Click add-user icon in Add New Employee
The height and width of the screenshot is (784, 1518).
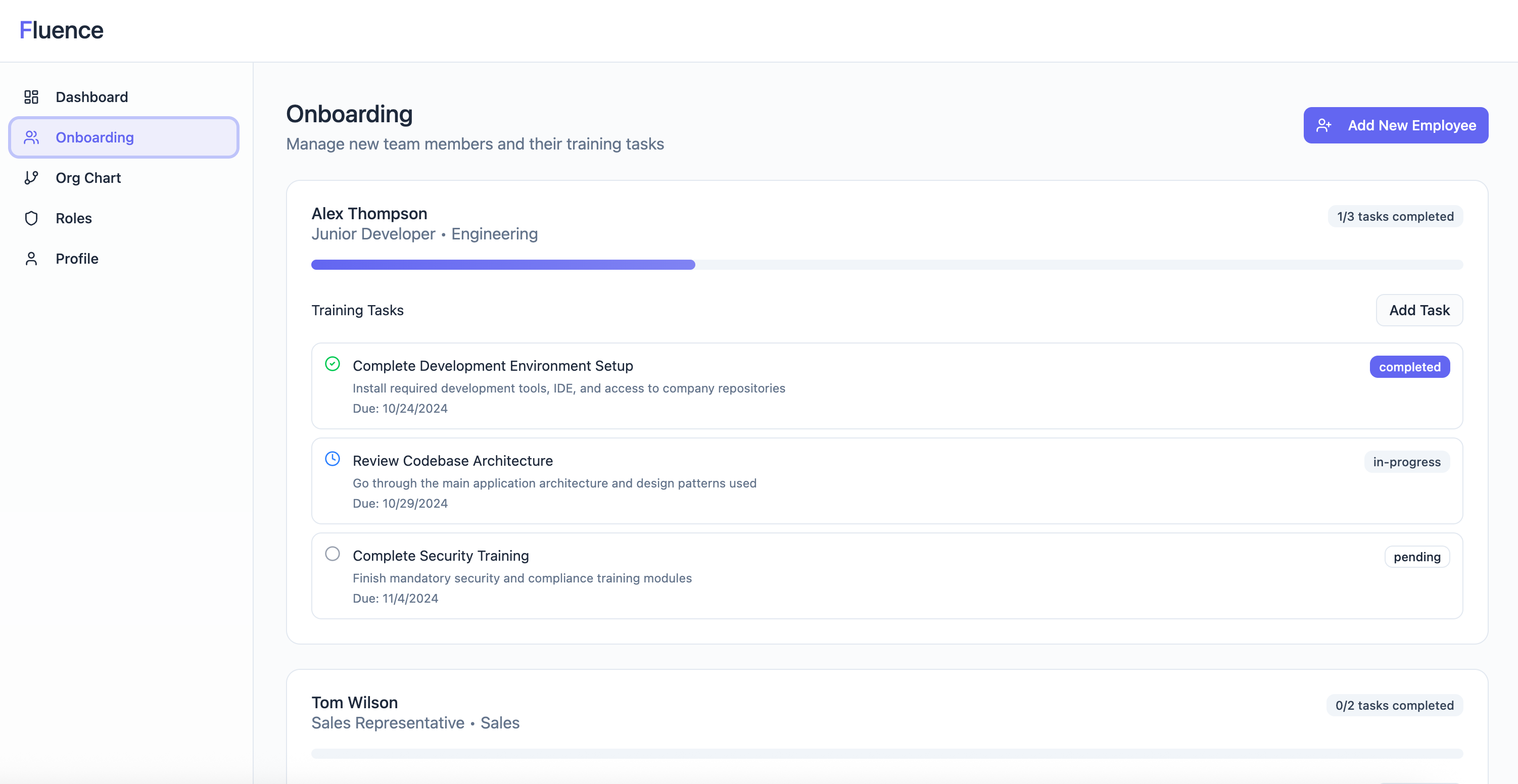1323,125
